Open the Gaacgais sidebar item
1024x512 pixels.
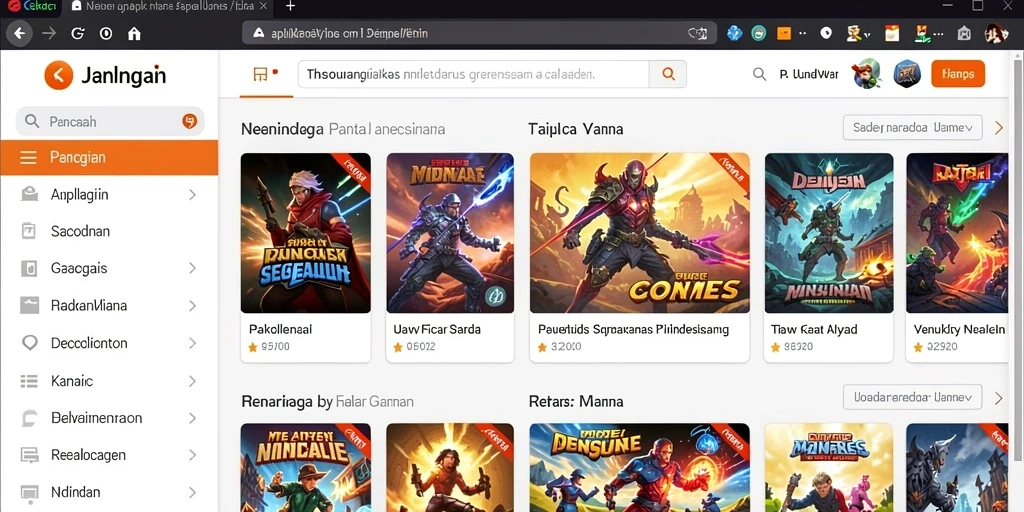click(x=109, y=268)
